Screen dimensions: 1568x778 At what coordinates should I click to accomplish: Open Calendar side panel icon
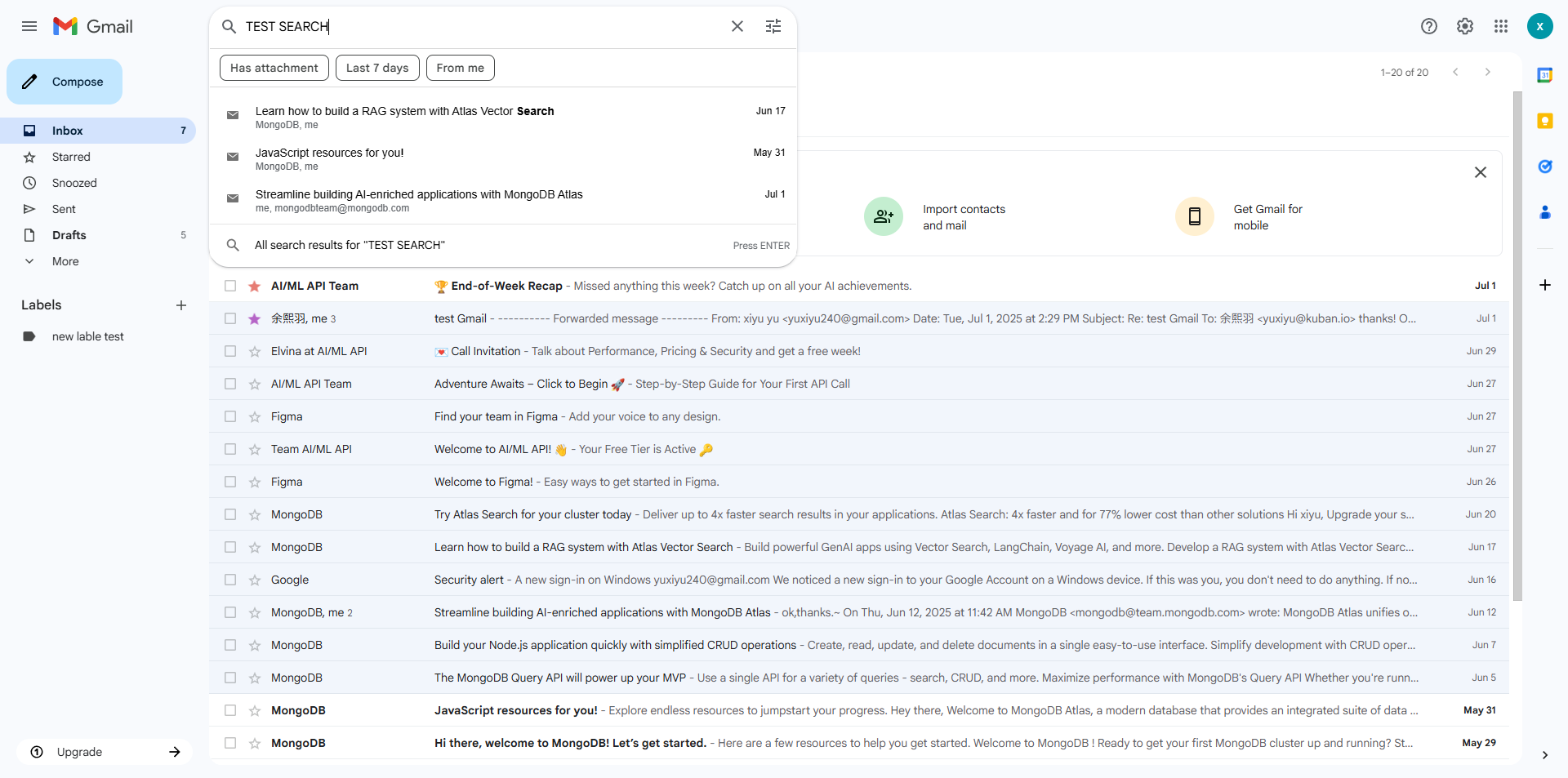pos(1545,75)
